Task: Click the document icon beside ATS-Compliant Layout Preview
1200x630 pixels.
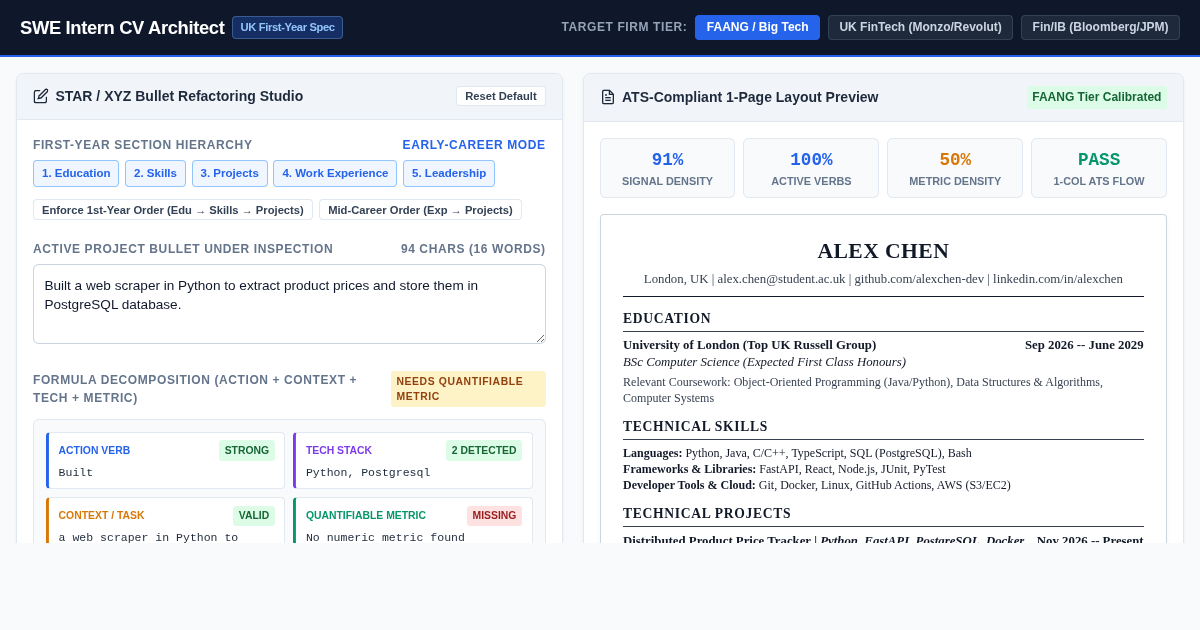Action: pyautogui.click(x=608, y=97)
